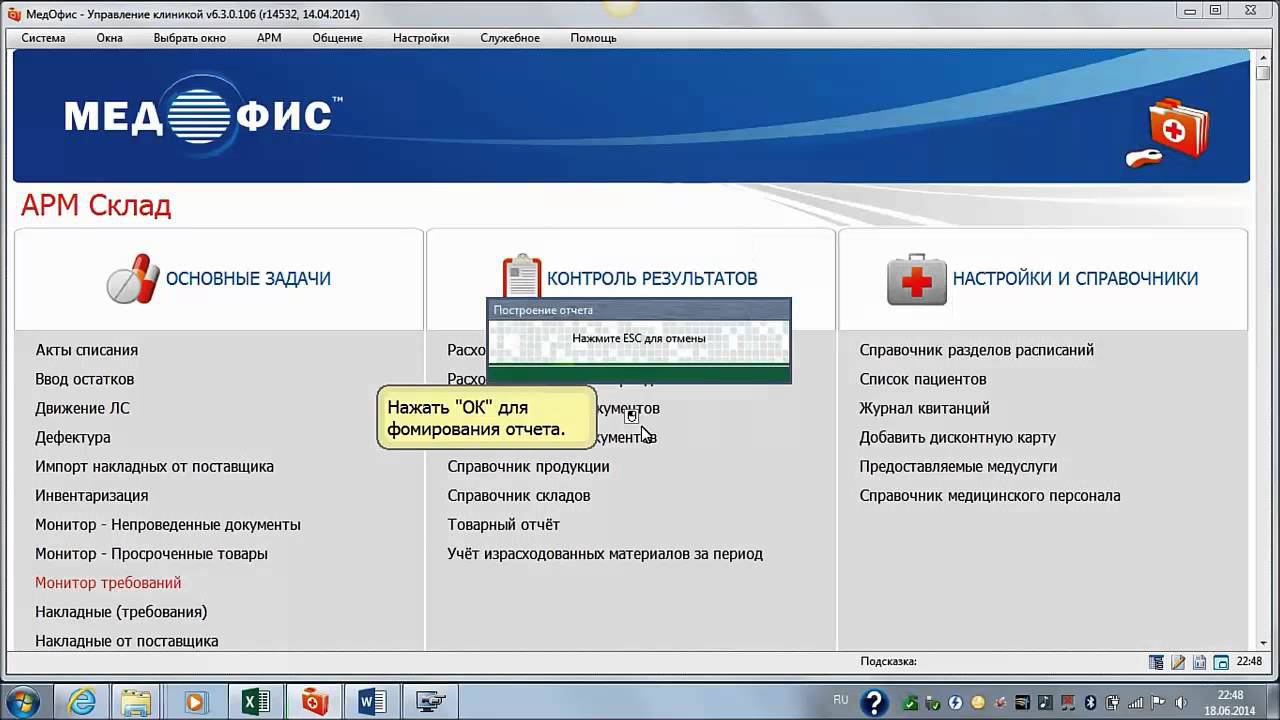Open Предоставляемые медуслуги

coord(958,466)
